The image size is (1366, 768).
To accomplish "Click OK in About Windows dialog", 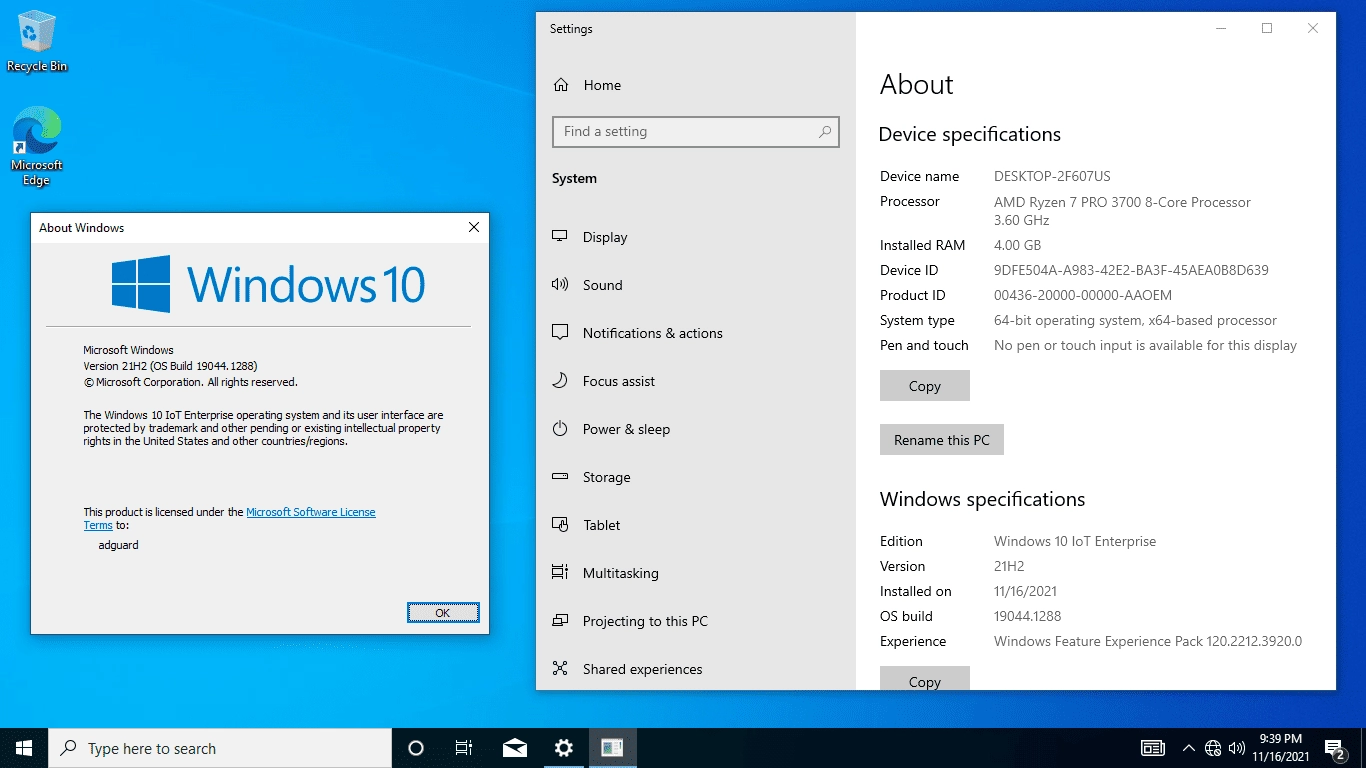I will point(443,613).
